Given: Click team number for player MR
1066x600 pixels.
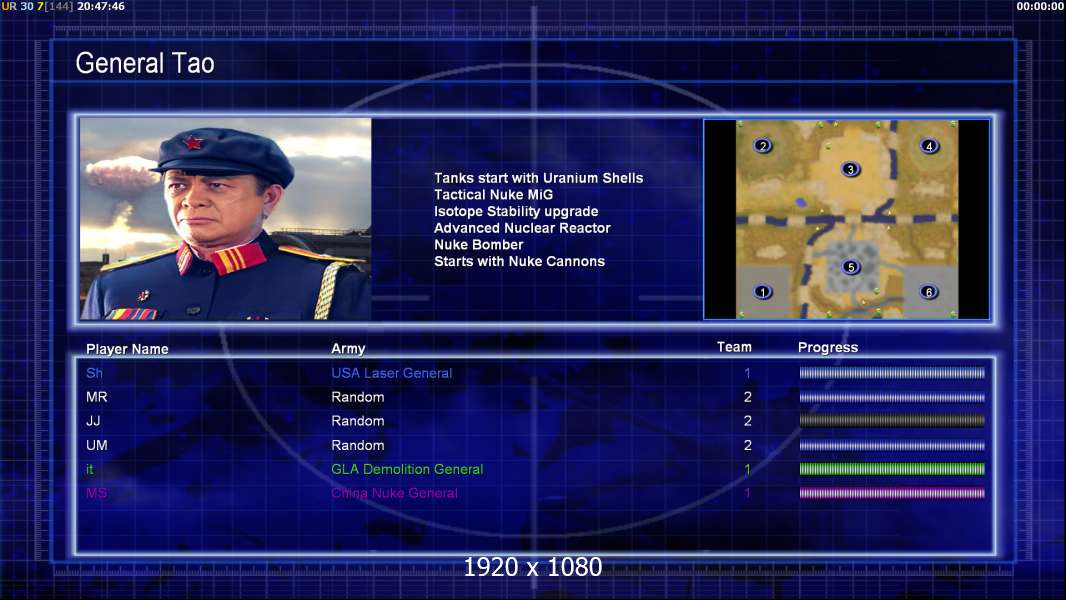Looking at the screenshot, I should click(x=747, y=397).
